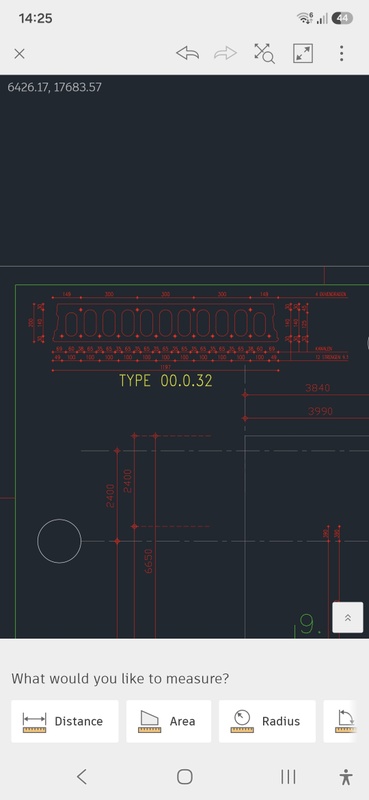Choose the Radius measure option

point(267,721)
